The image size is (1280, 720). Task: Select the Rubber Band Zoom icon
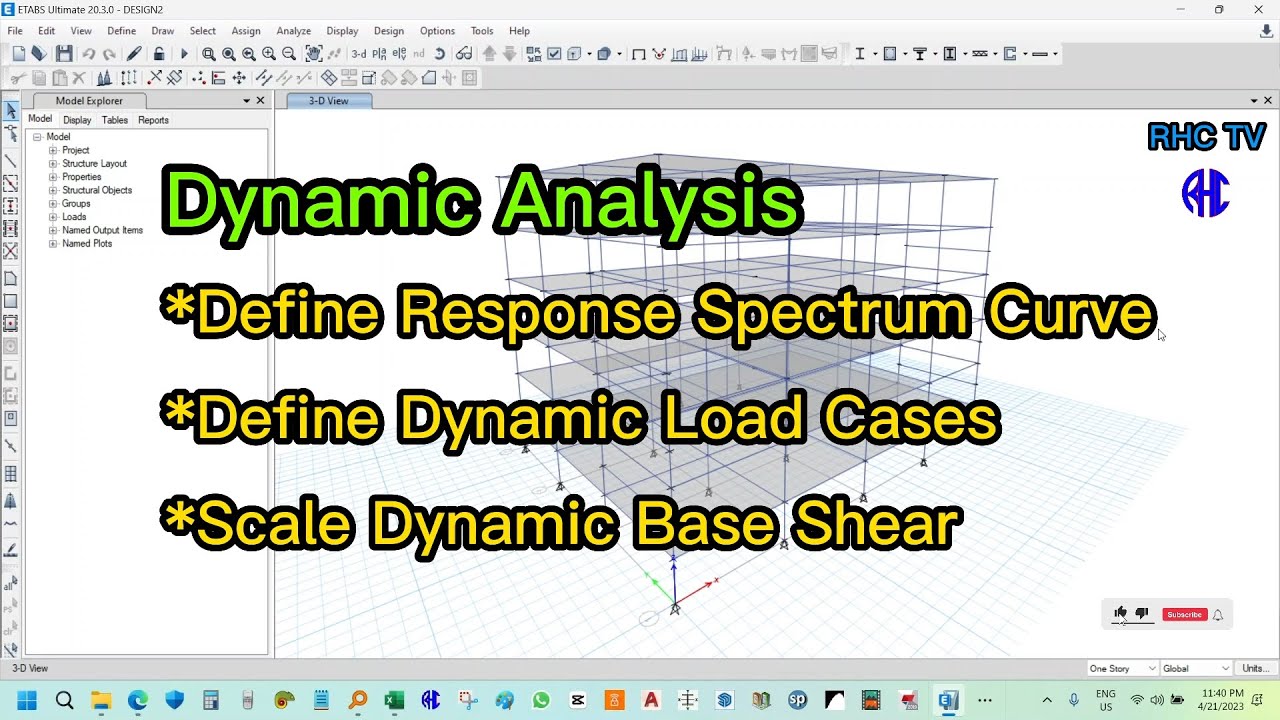pos(208,54)
